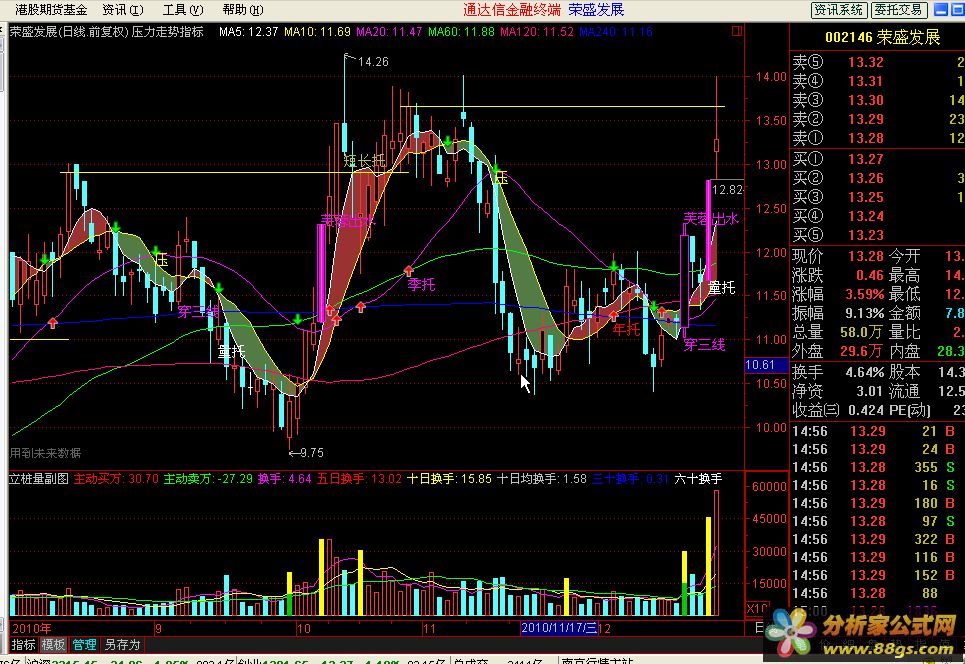Click the 南京行情主站 status bar entry
This screenshot has height=664, width=965.
(x=597, y=661)
